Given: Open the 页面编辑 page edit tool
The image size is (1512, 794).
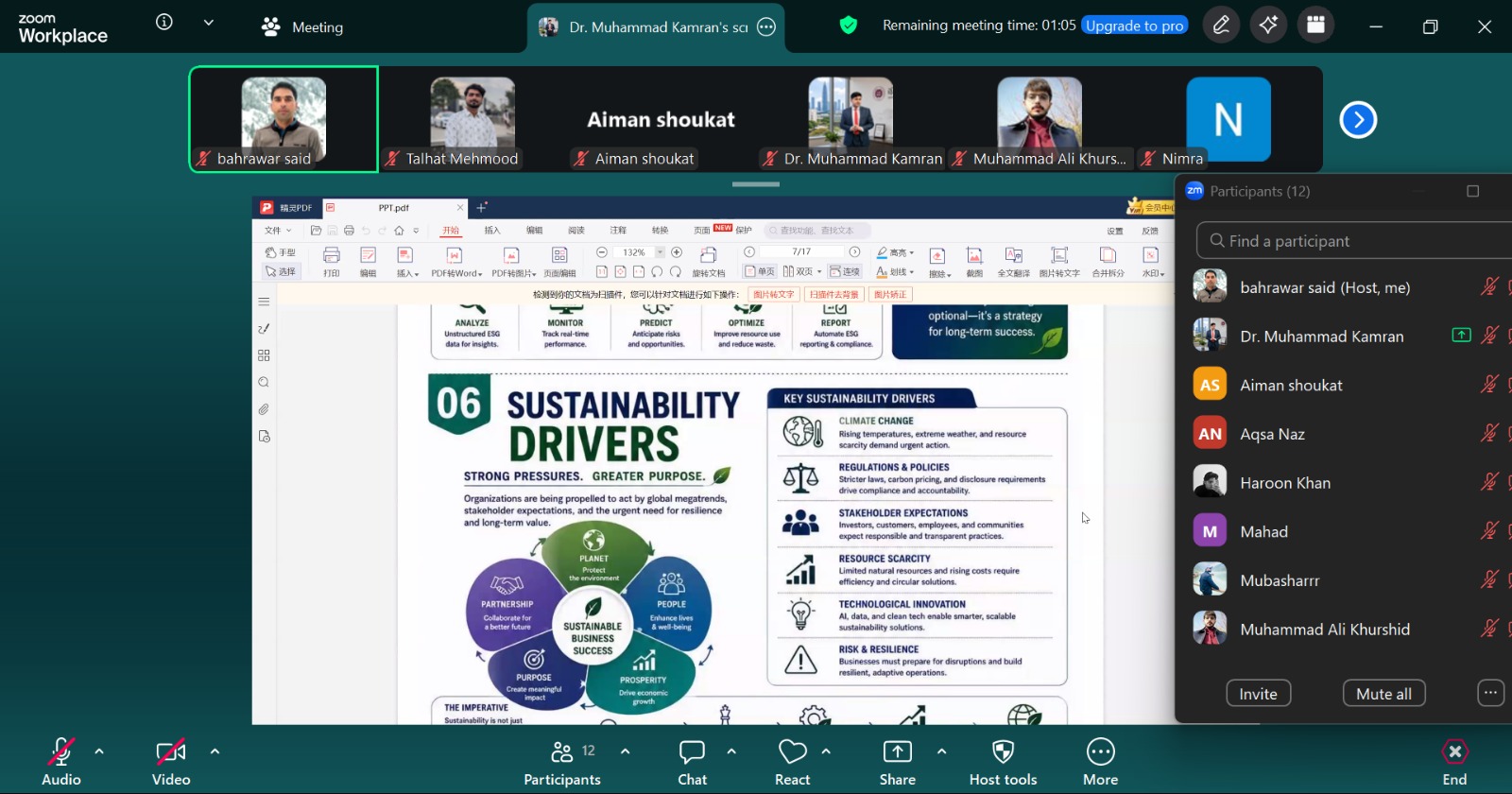Looking at the screenshot, I should [559, 261].
